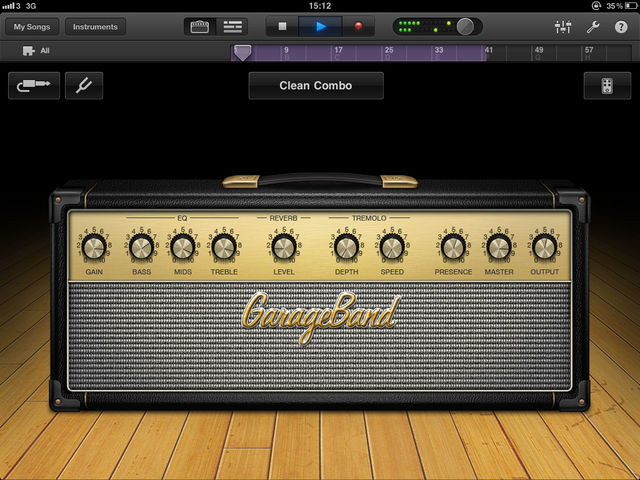
Task: Tap the level meter display
Action: pyautogui.click(x=424, y=27)
